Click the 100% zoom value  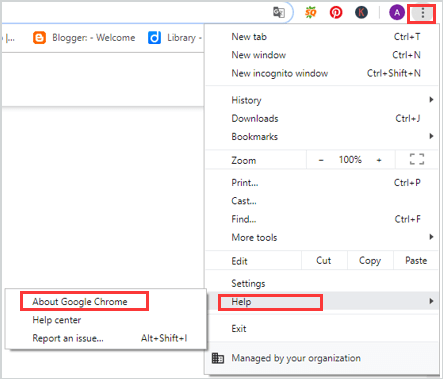click(x=350, y=160)
